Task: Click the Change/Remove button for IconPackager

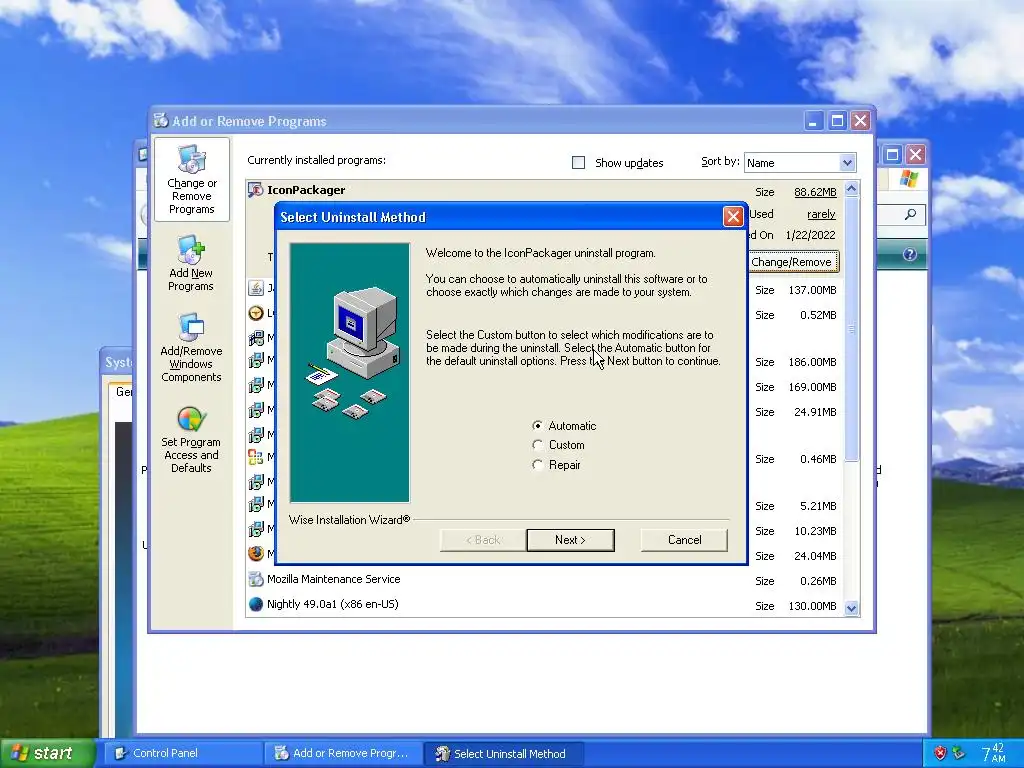Action: click(x=791, y=262)
